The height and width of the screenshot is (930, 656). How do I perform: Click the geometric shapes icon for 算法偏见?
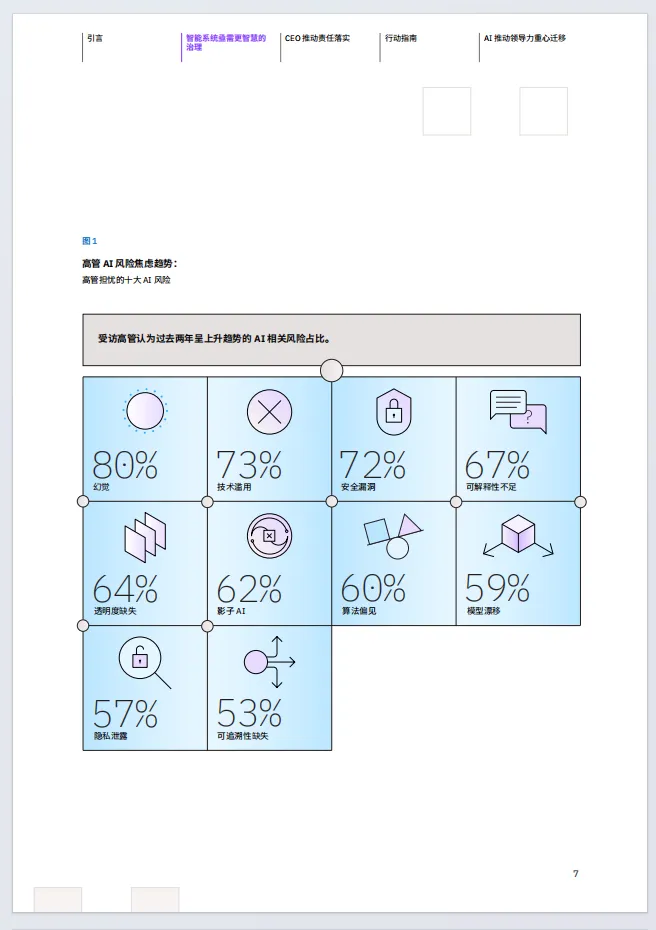click(393, 535)
